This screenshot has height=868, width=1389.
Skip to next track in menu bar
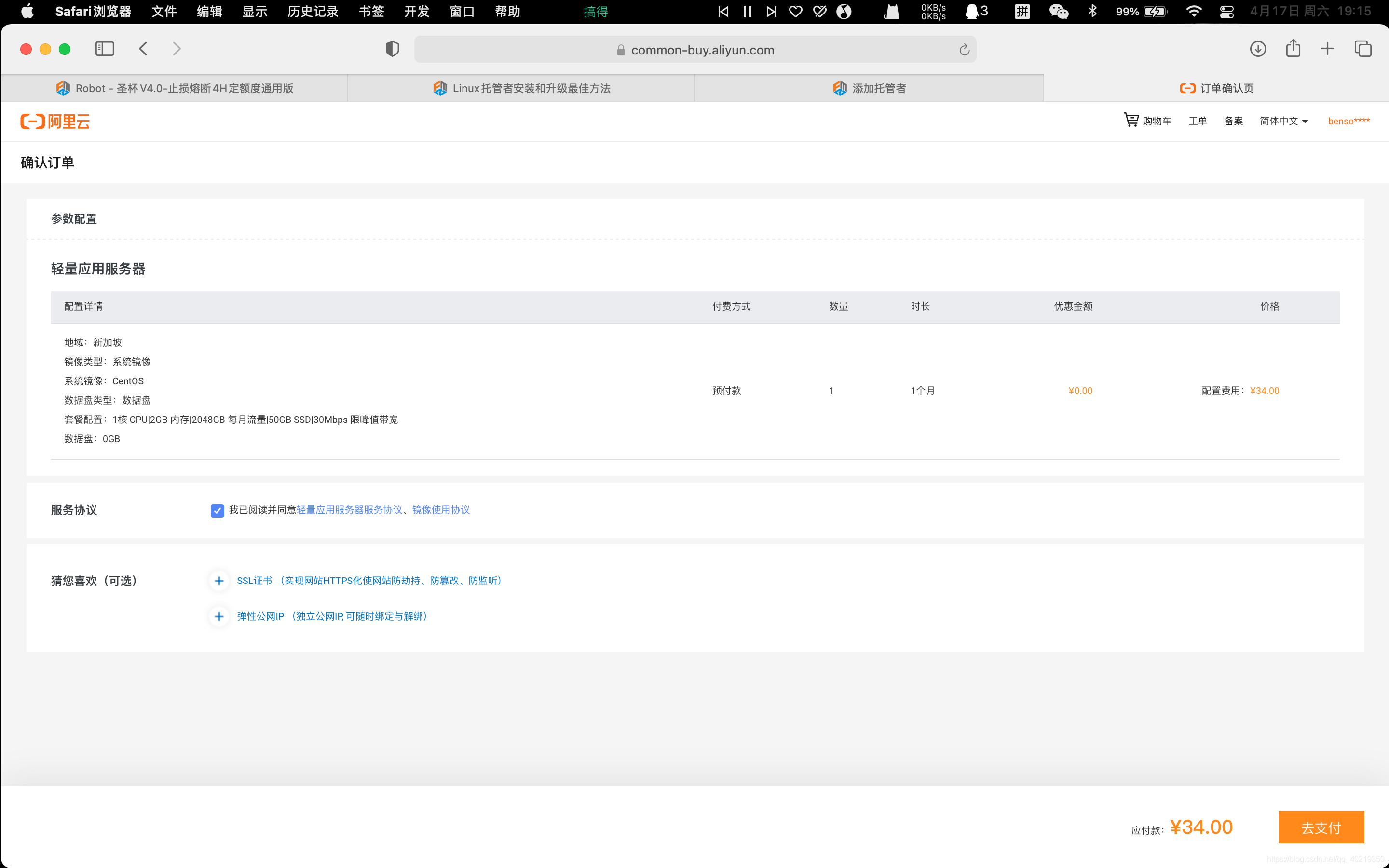pos(771,11)
